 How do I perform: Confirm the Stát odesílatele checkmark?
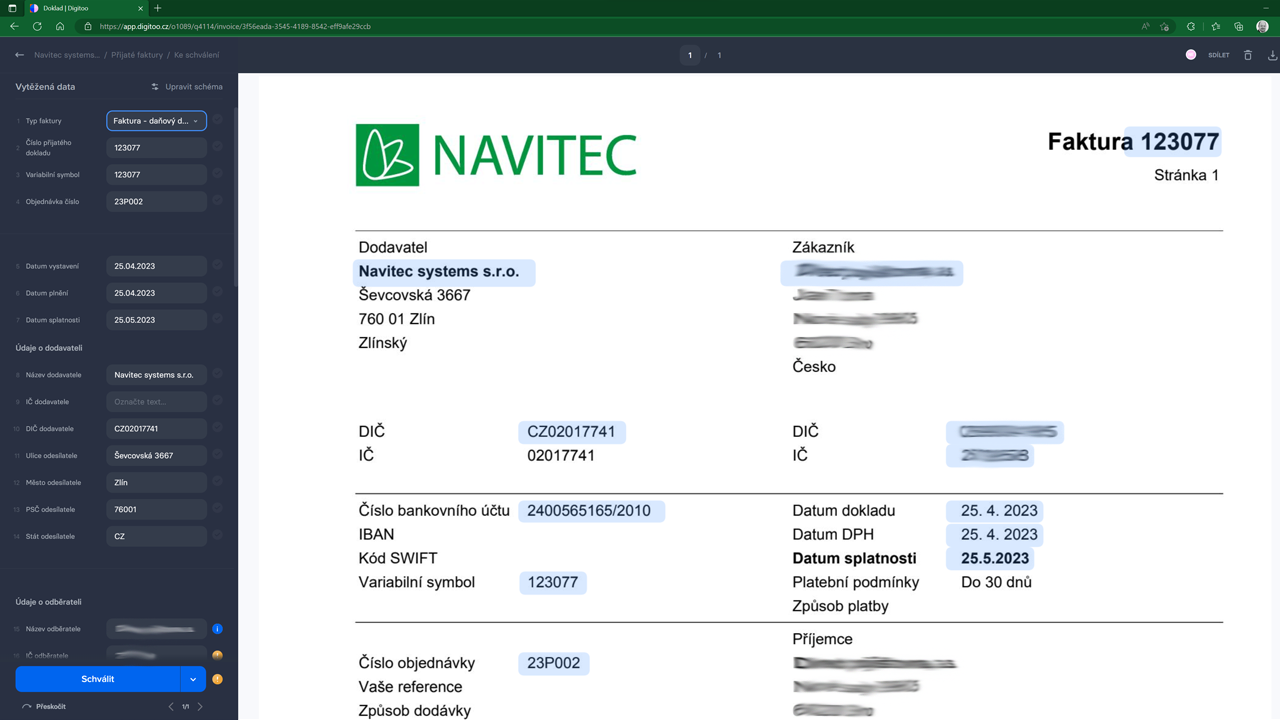pyautogui.click(x=217, y=535)
